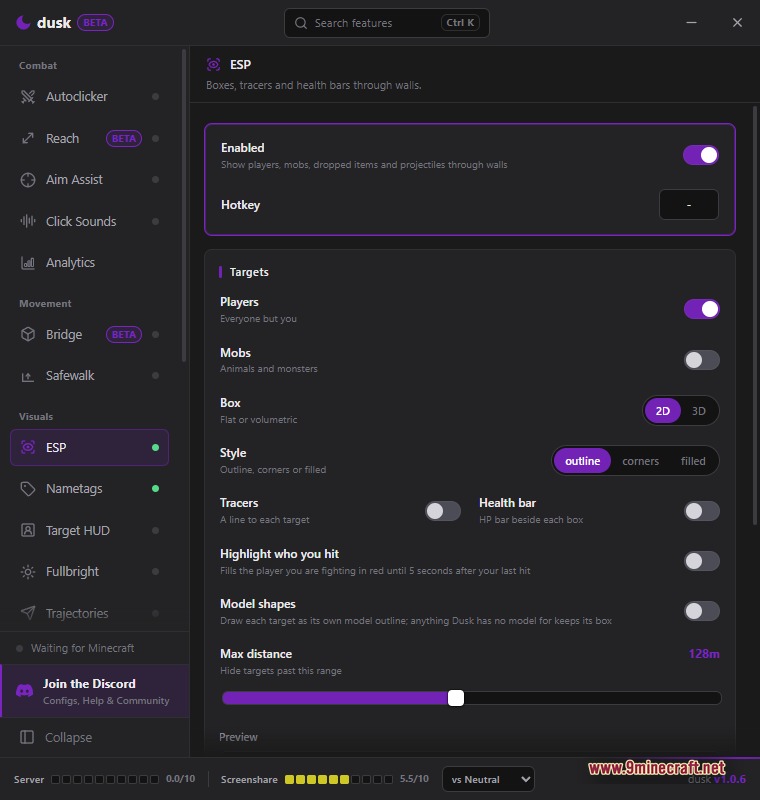Viewport: 760px width, 800px height.
Task: Click the Target HUD portrait icon
Action: point(28,530)
